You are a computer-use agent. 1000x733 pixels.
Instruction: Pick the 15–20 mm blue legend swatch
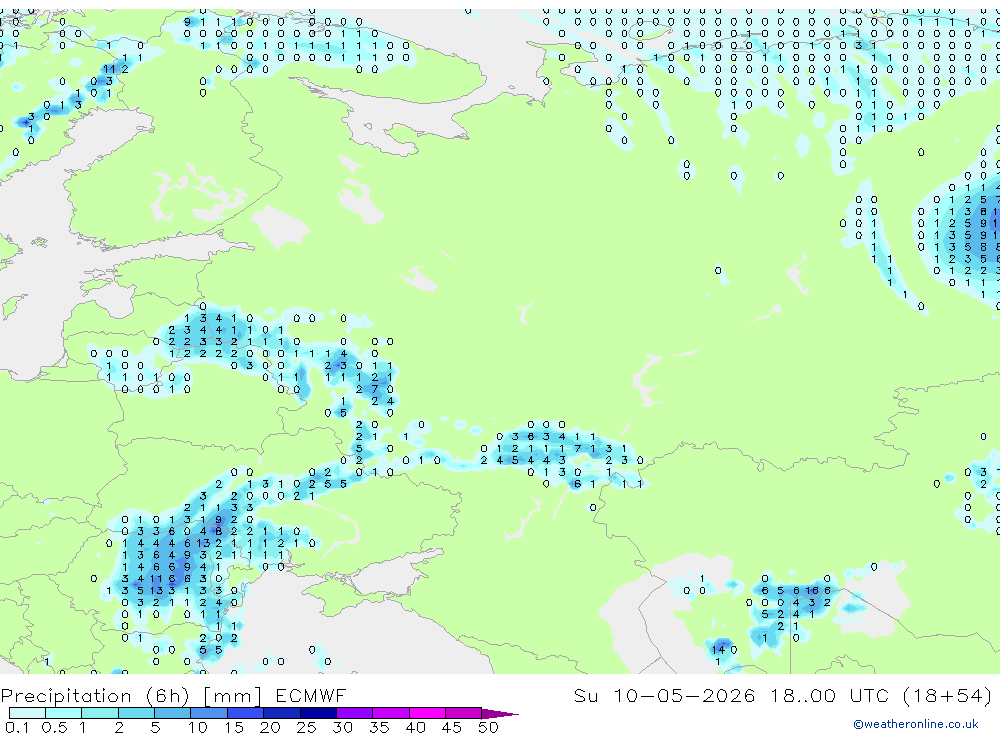[246, 713]
